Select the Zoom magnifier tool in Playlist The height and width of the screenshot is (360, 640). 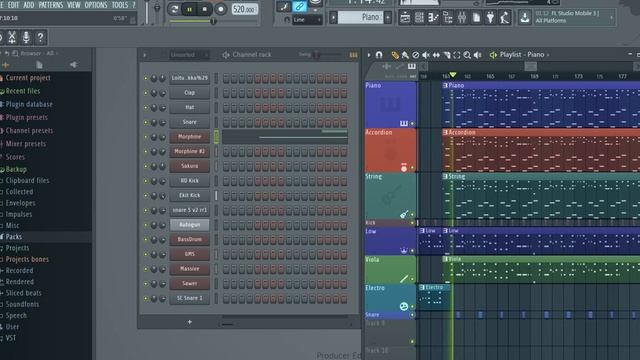coord(467,55)
